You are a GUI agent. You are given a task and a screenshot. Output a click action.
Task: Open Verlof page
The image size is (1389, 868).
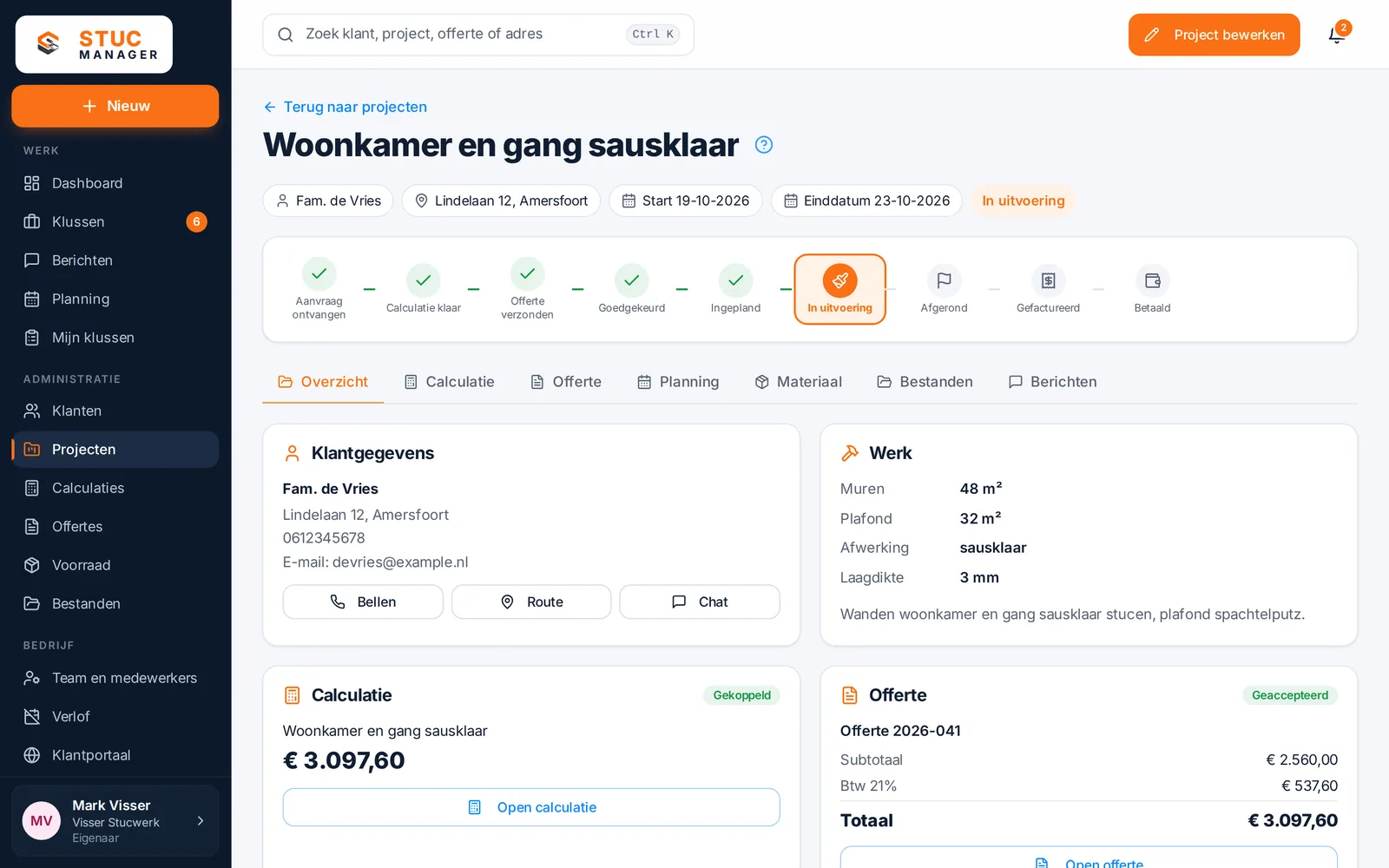115,716
